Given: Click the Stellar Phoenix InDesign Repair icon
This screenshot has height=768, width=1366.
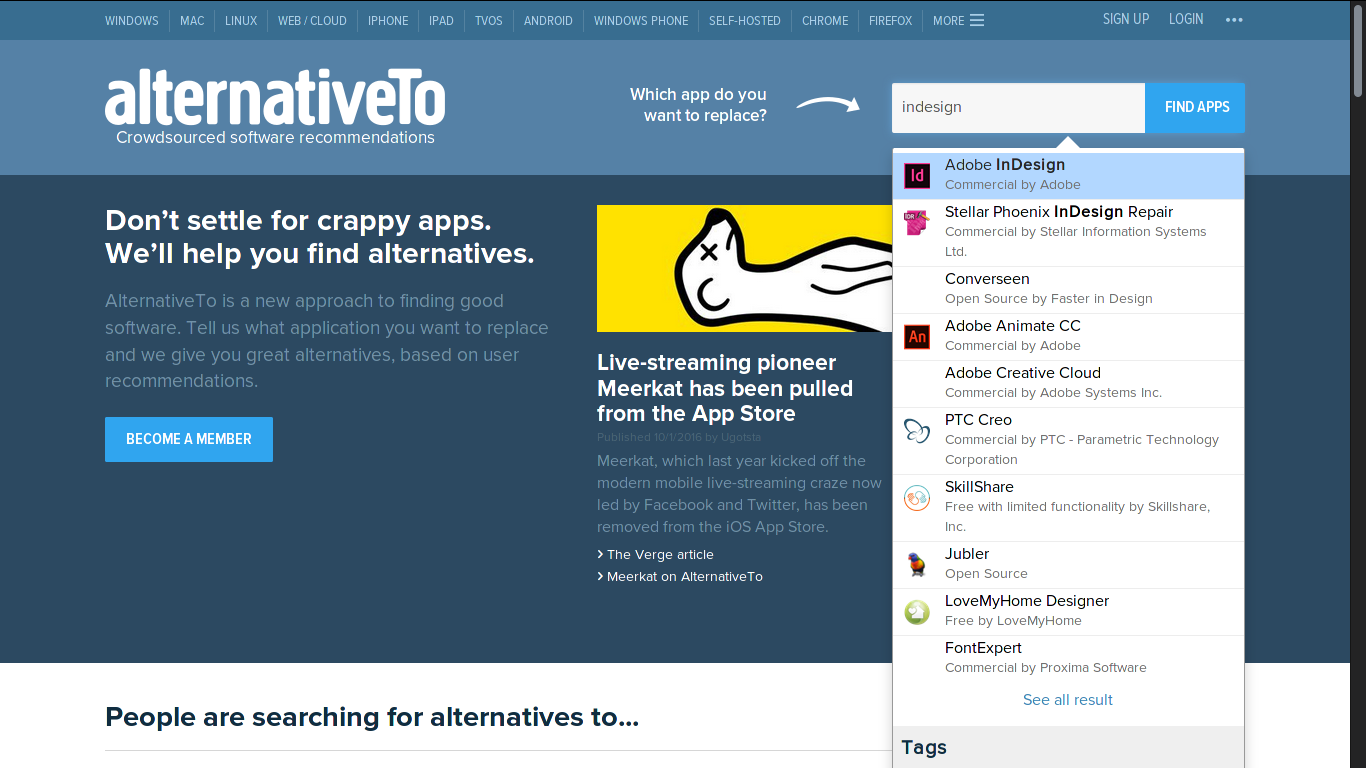Looking at the screenshot, I should [x=917, y=223].
